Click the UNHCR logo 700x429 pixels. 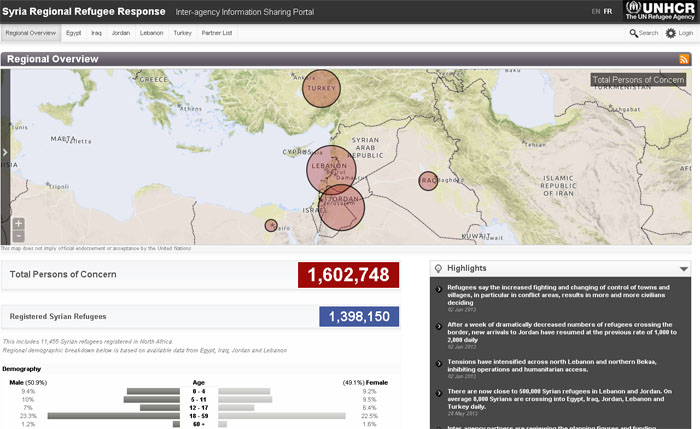coord(660,11)
